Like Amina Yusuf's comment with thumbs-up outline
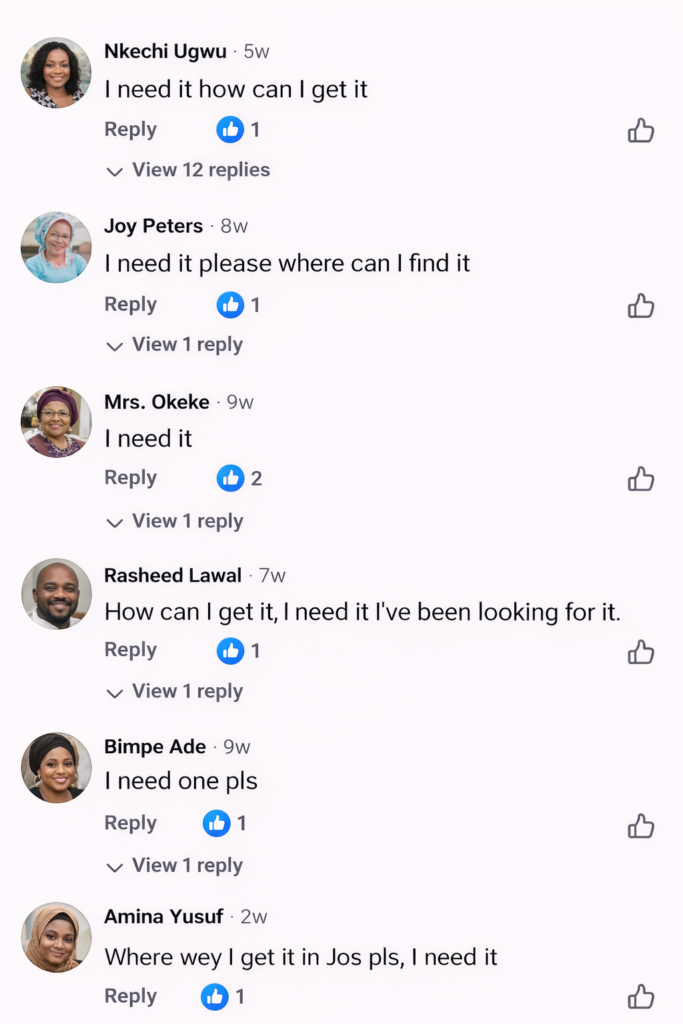This screenshot has height=1024, width=683. tap(641, 997)
